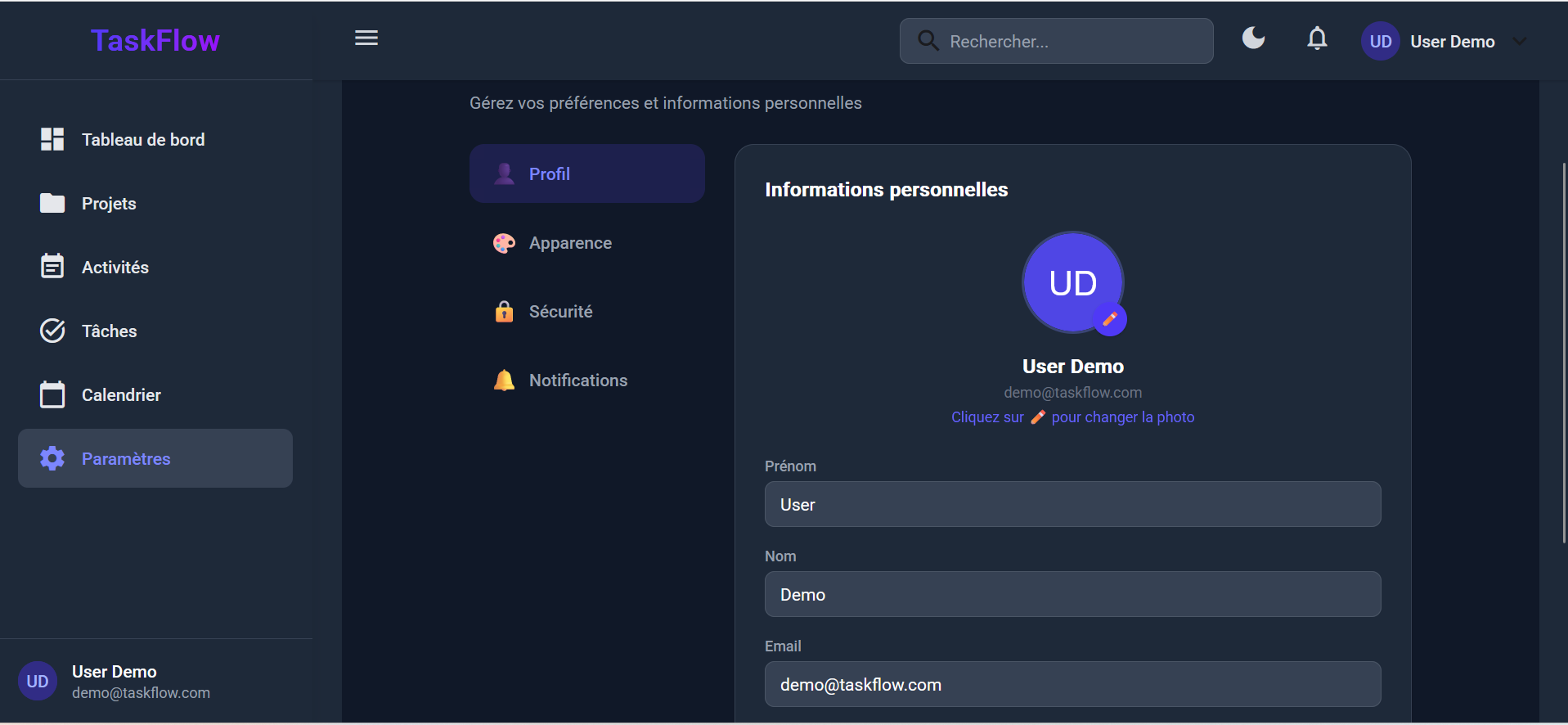Open Tâches checkmark icon
Screen dimensions: 1568x725
pos(52,331)
